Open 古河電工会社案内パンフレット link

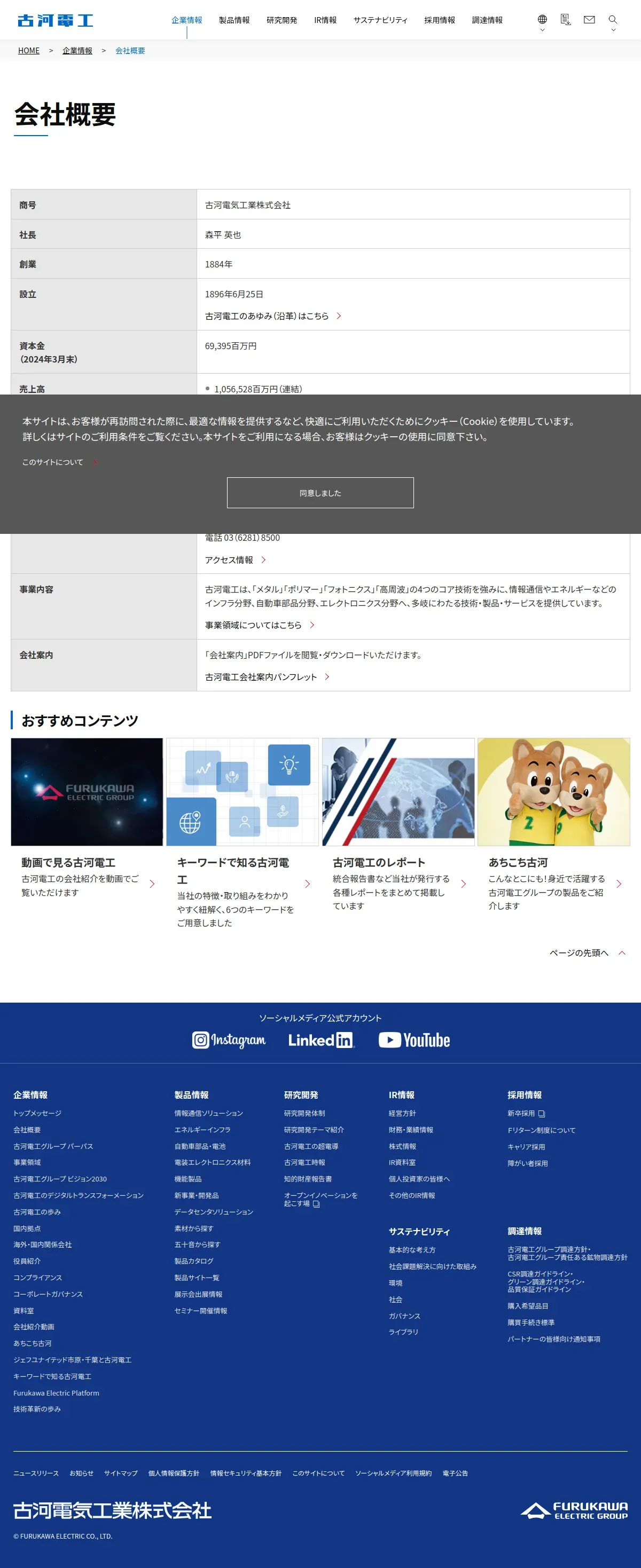pyautogui.click(x=267, y=677)
